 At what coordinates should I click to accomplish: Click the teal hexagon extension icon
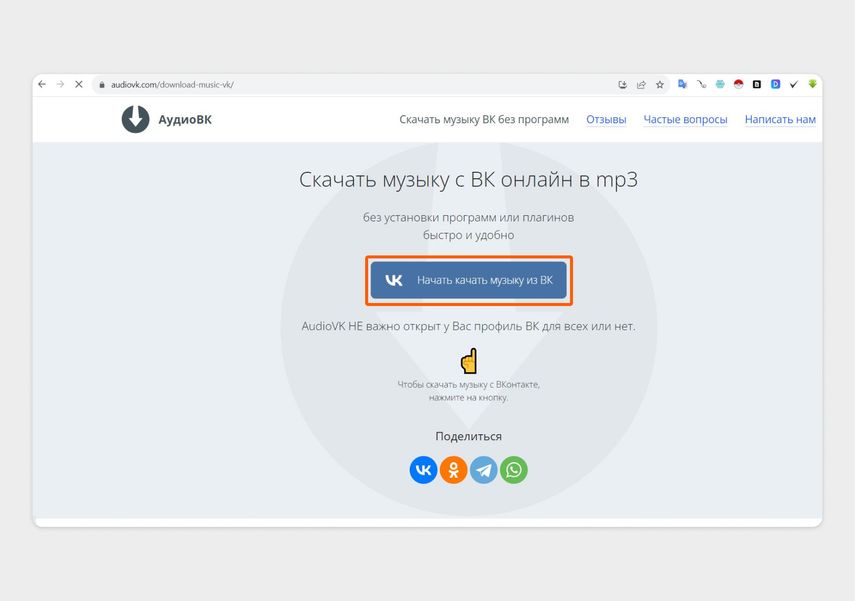(720, 84)
